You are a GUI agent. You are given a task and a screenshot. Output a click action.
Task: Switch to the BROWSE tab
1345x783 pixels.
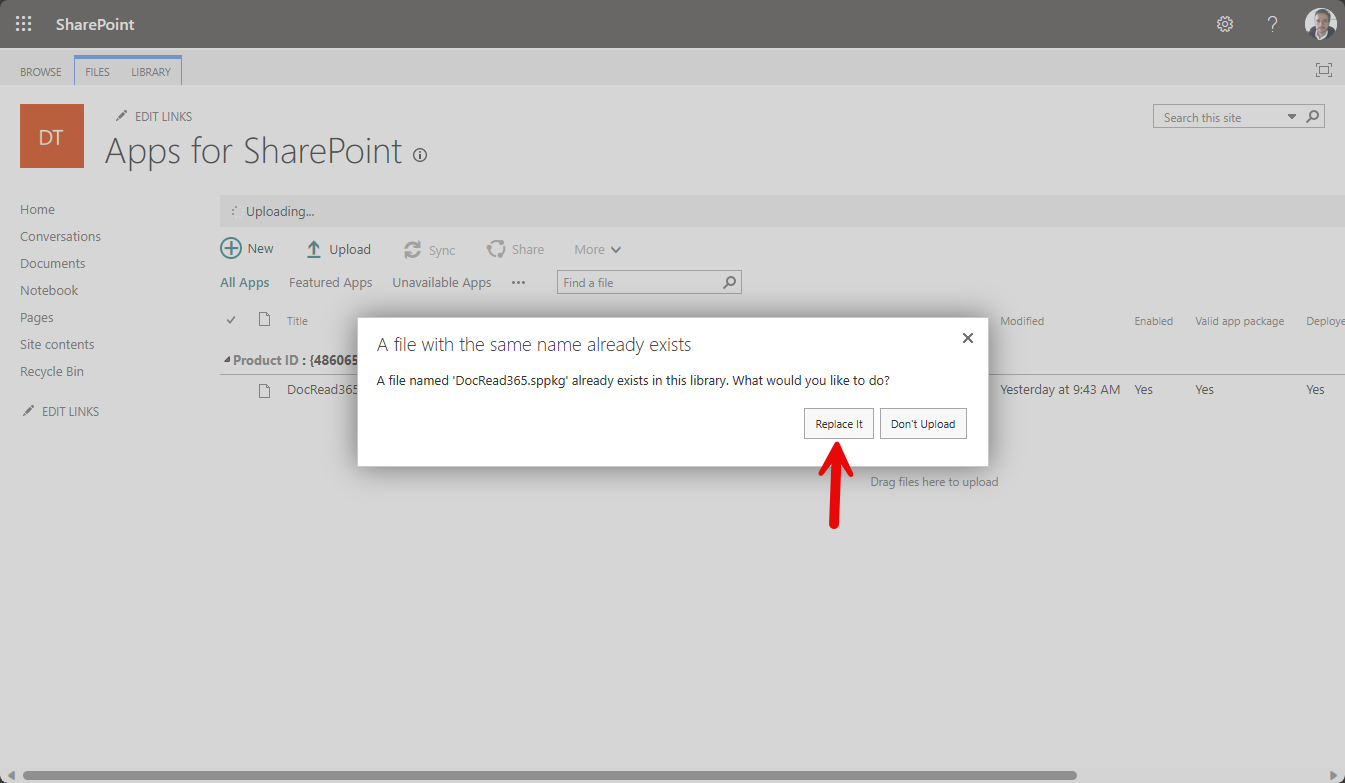[x=41, y=72]
